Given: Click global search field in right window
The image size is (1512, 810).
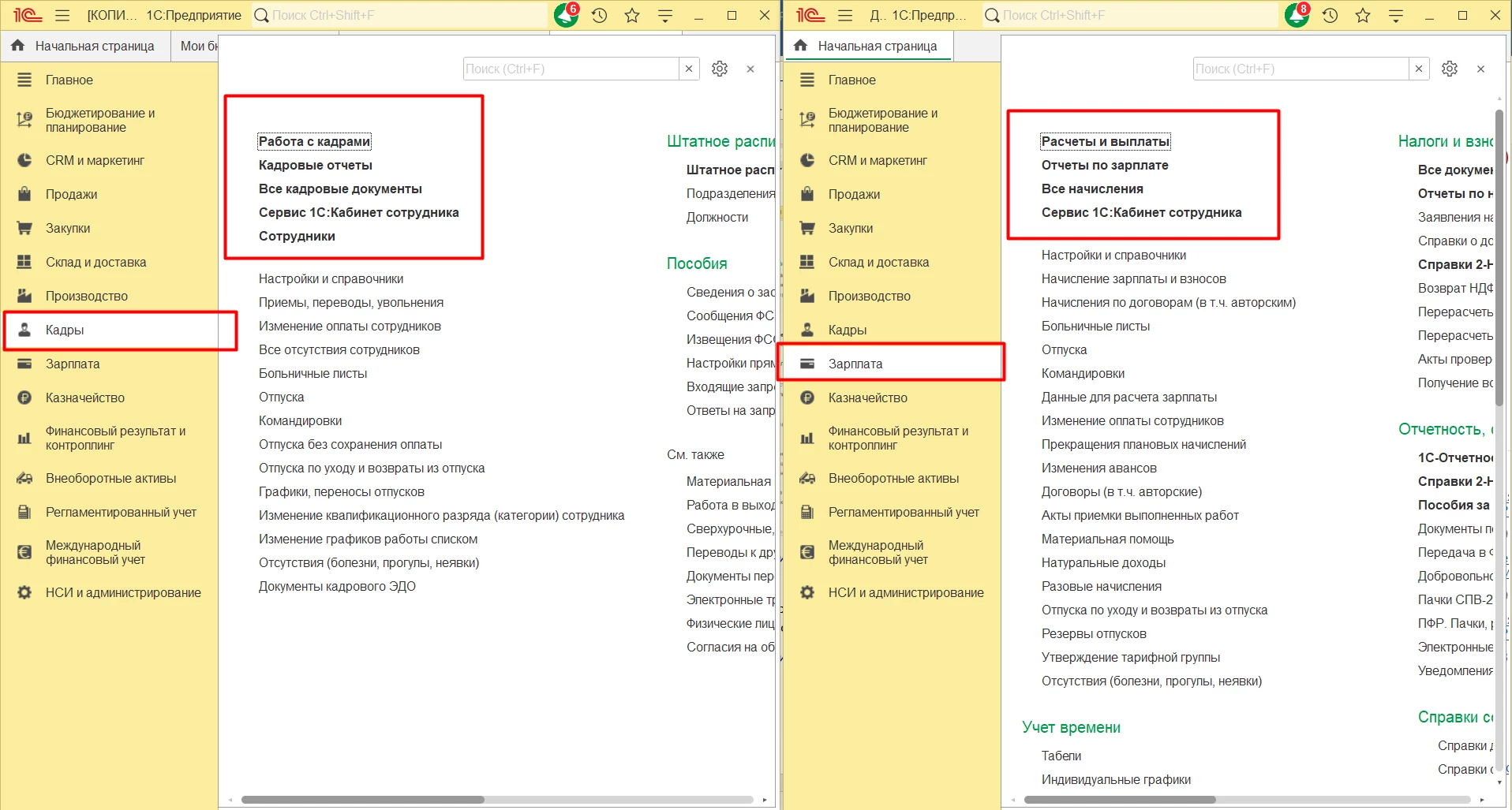Looking at the screenshot, I should [1131, 15].
